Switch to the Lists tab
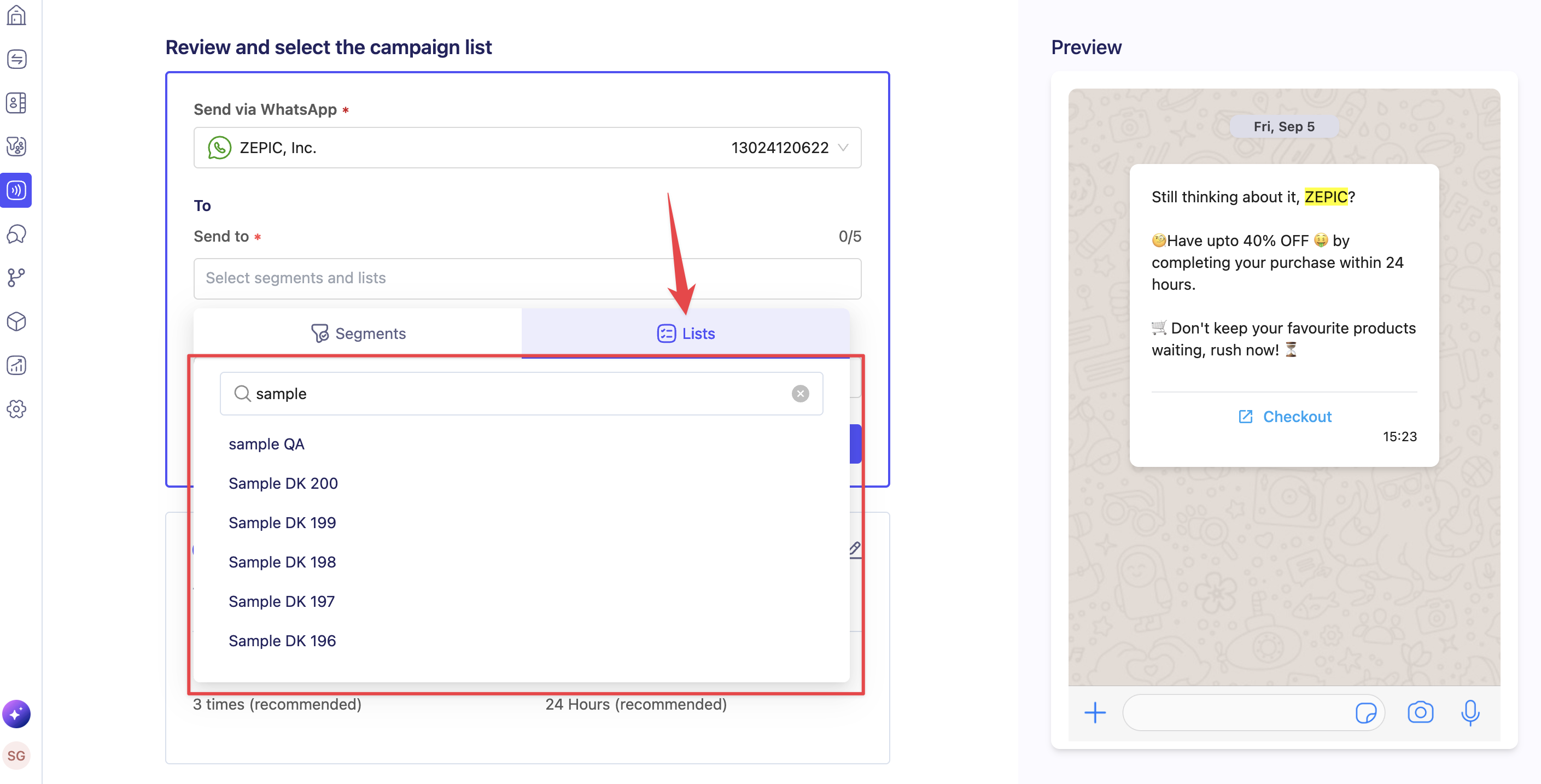Viewport: 1541px width, 784px height. (x=686, y=333)
